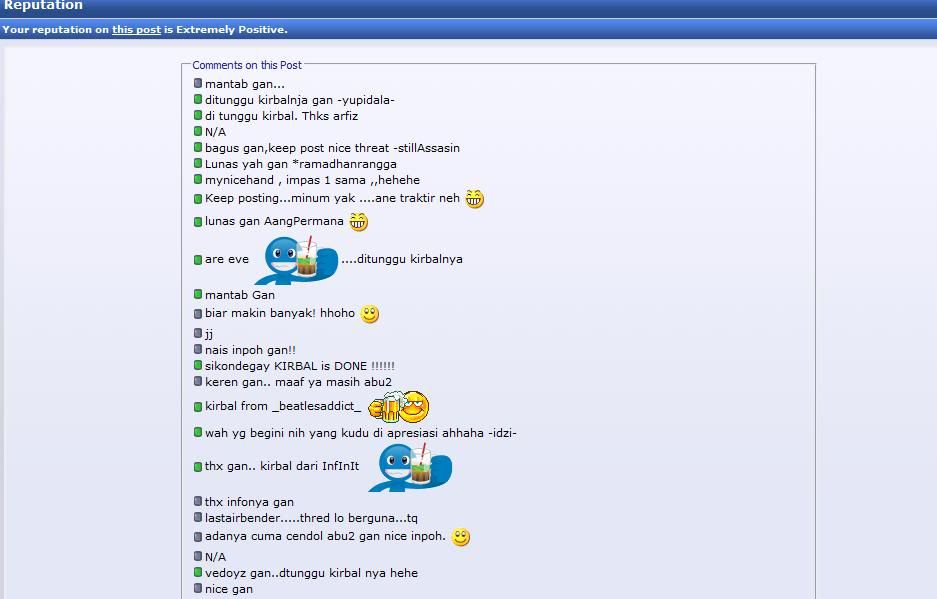This screenshot has width=937, height=599.
Task: Click yellow smiley after 'biar makin banyak! hhoho'
Action: tap(370, 314)
